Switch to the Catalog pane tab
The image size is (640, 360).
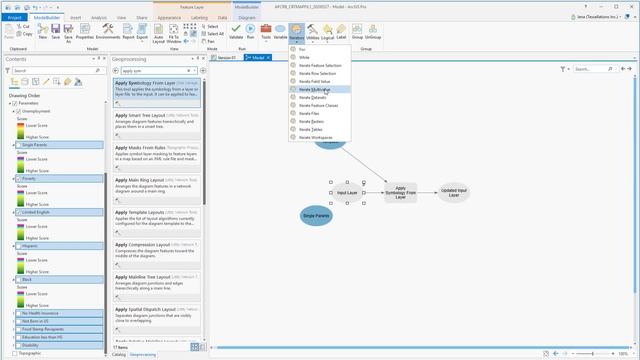pos(119,355)
